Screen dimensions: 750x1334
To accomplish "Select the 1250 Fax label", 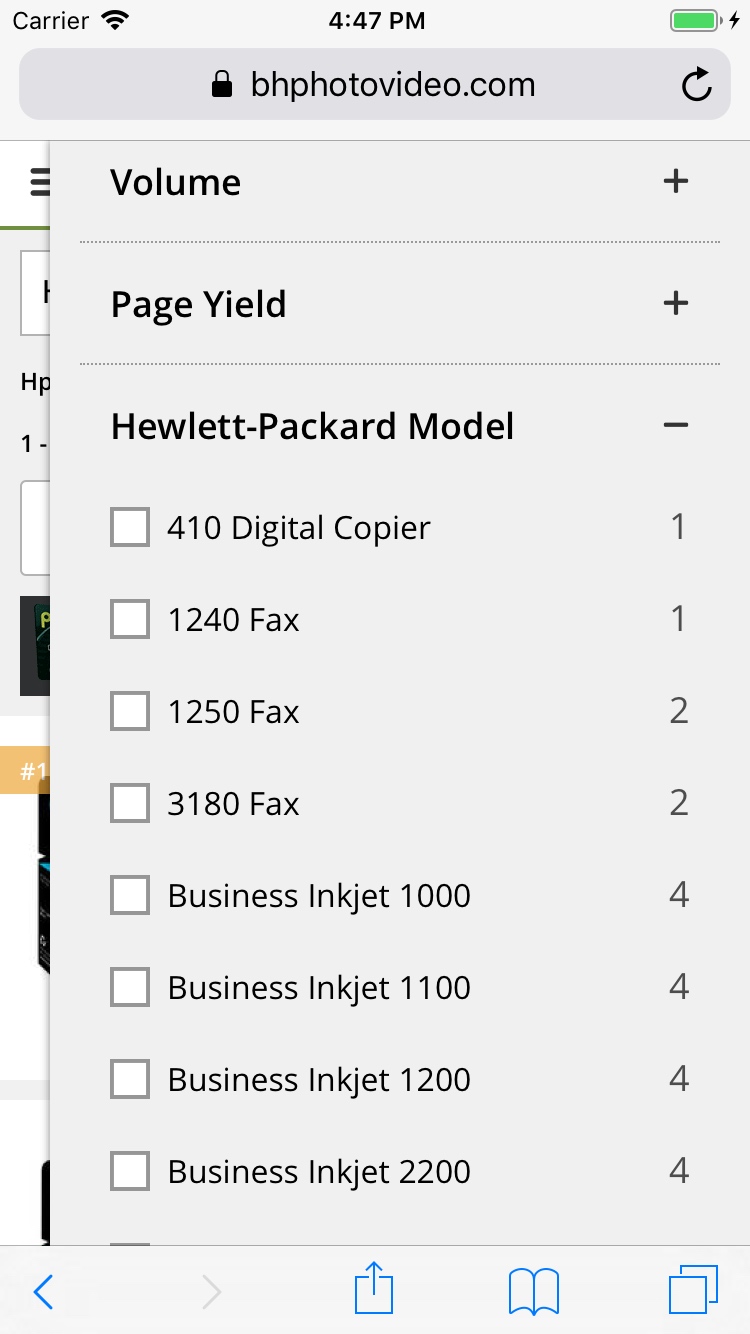I will [233, 712].
